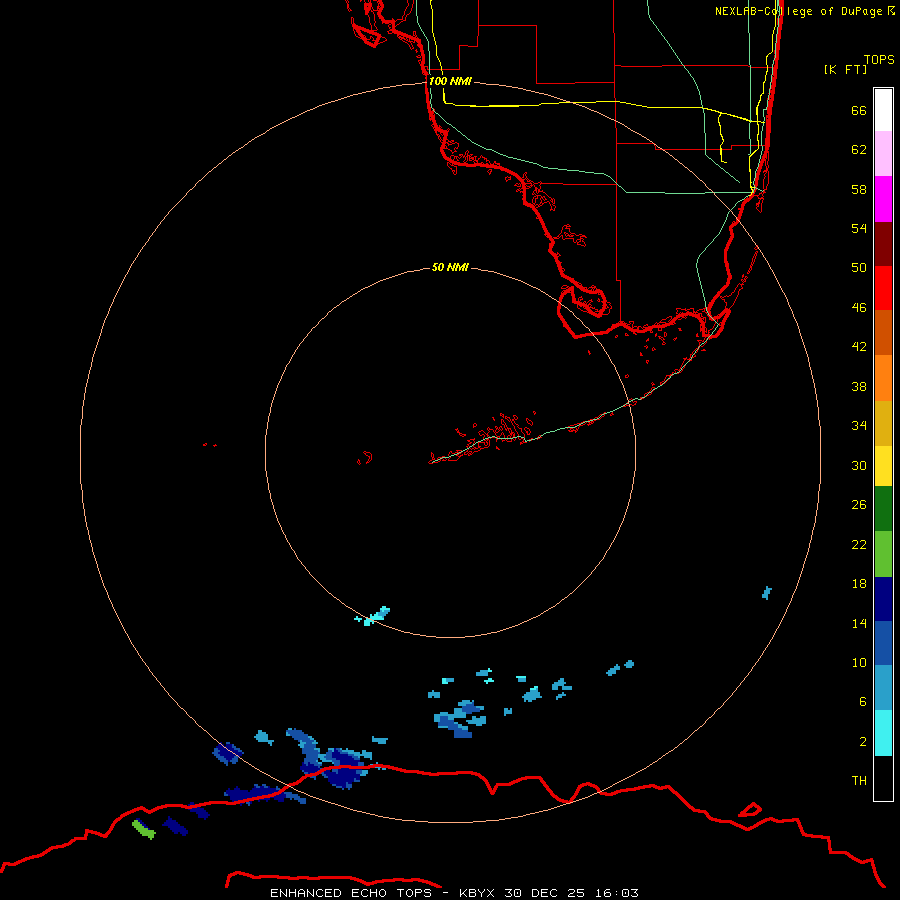This screenshot has width=900, height=900.
Task: Click the legend value "2"
Action: (x=863, y=742)
